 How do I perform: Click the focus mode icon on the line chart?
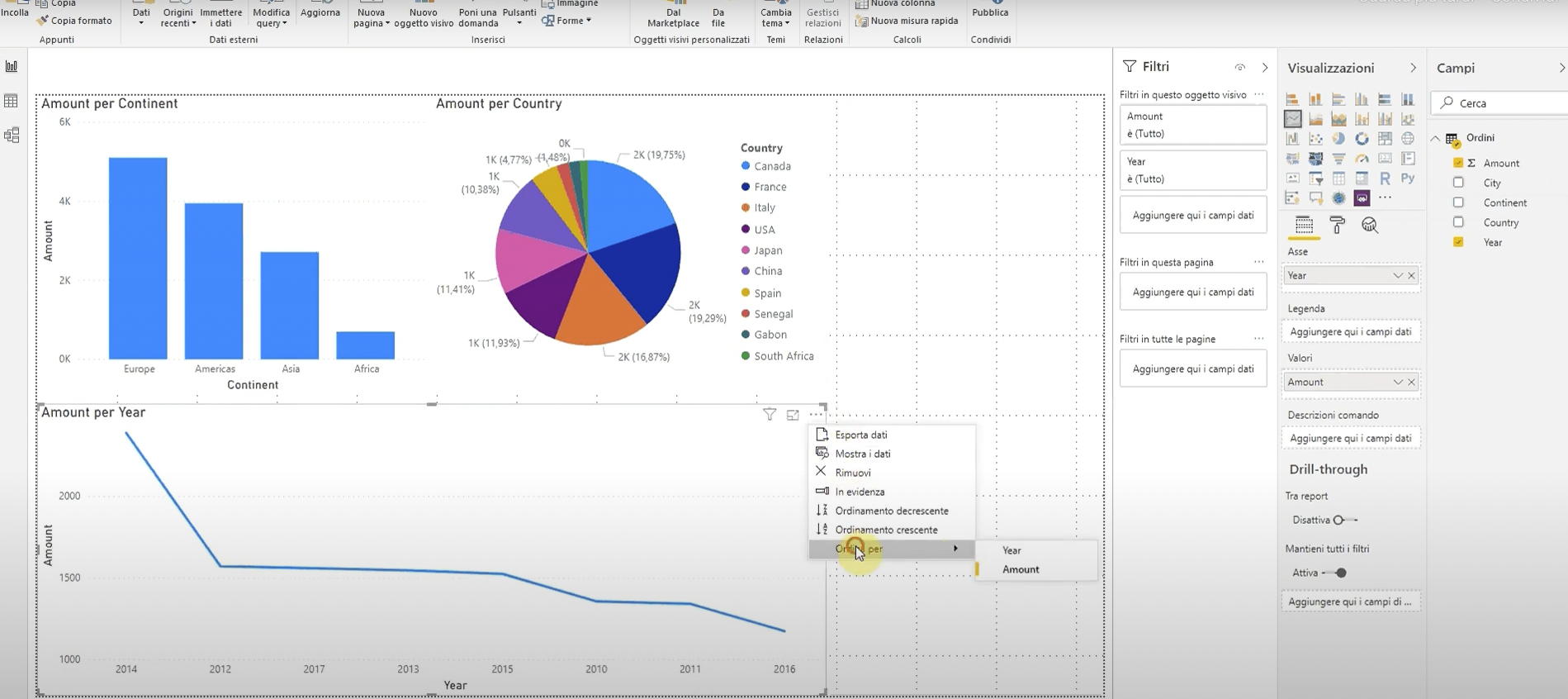click(x=793, y=415)
